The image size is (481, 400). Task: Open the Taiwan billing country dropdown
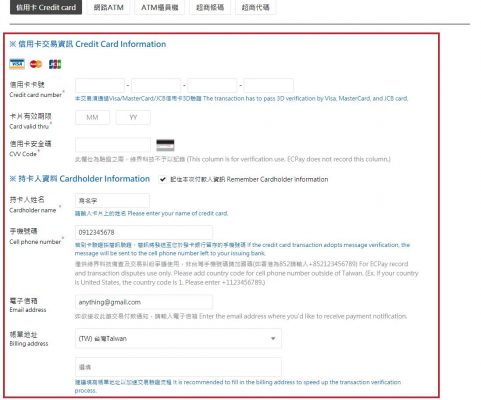pyautogui.click(x=178, y=338)
